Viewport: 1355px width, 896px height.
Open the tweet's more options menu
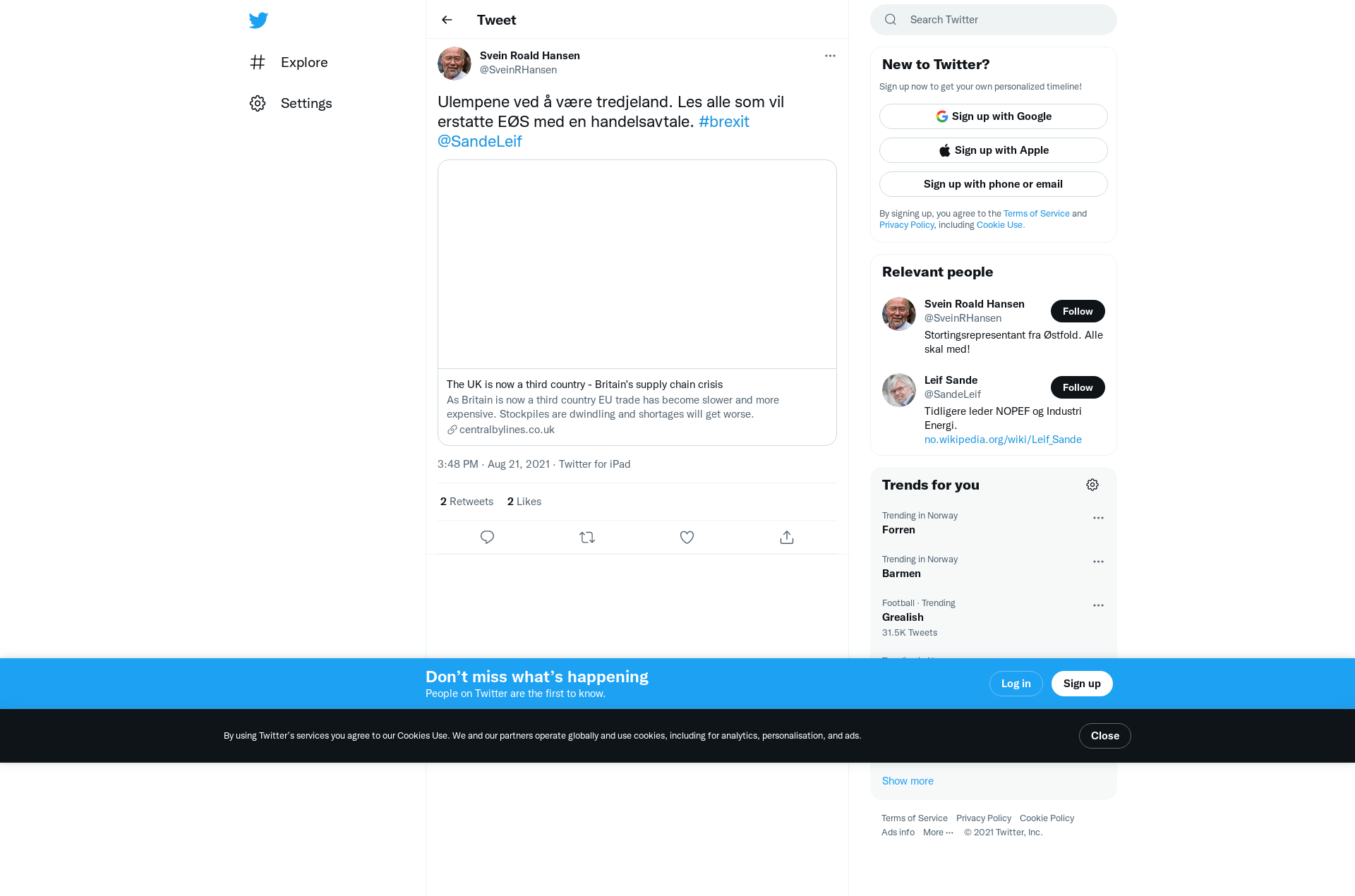tap(830, 56)
